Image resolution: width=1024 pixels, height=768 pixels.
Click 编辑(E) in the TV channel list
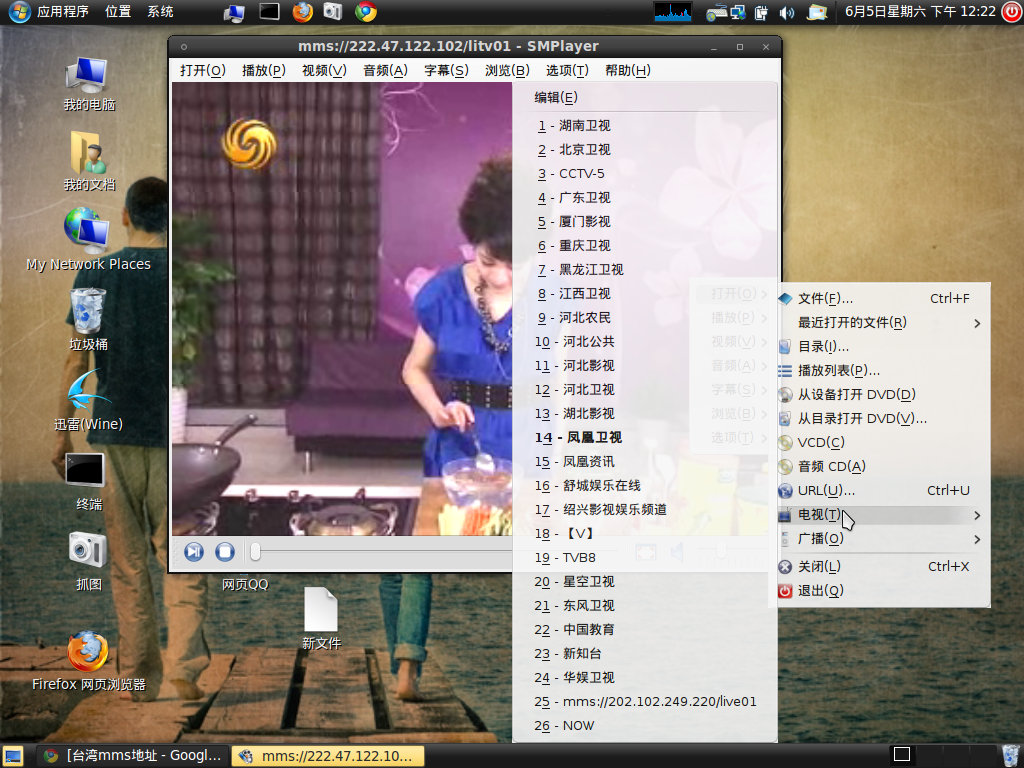click(645, 98)
